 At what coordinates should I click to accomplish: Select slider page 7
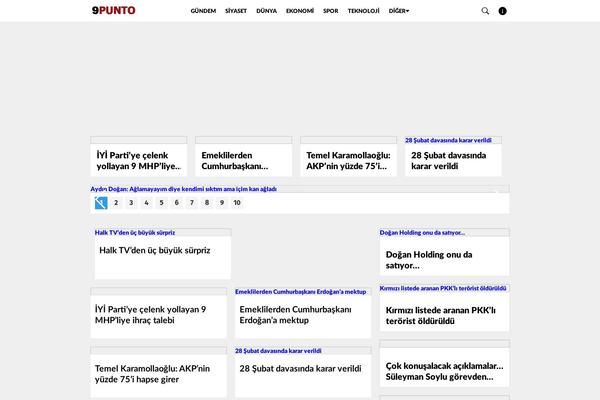pyautogui.click(x=192, y=203)
